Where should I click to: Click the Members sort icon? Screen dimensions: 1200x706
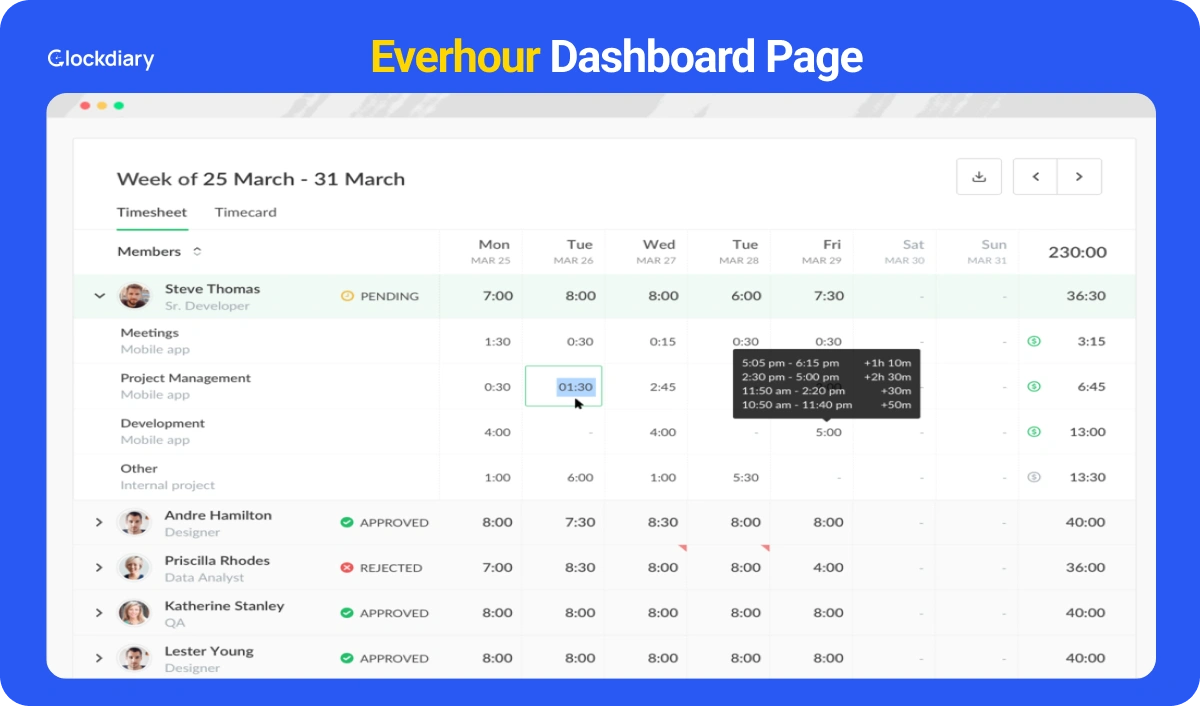pos(197,252)
